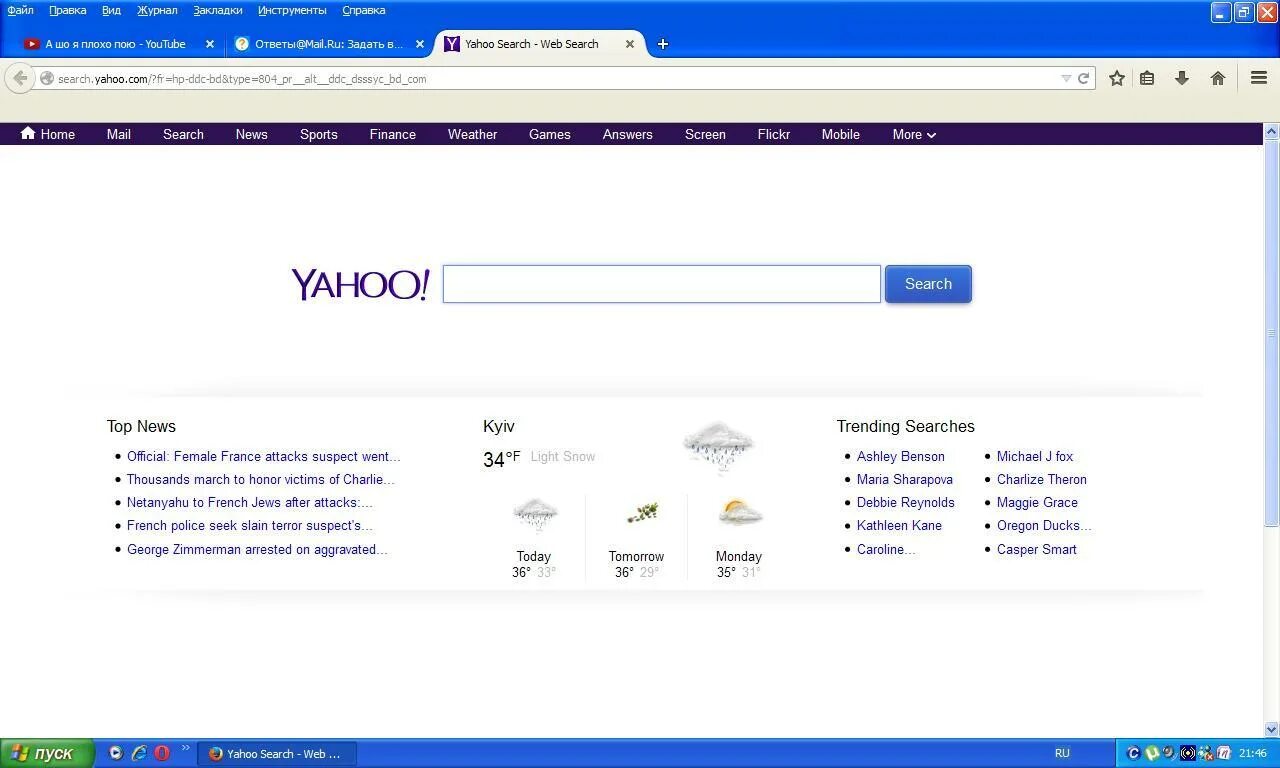Viewport: 1280px width, 768px height.
Task: Click the blue Search button
Action: click(928, 284)
